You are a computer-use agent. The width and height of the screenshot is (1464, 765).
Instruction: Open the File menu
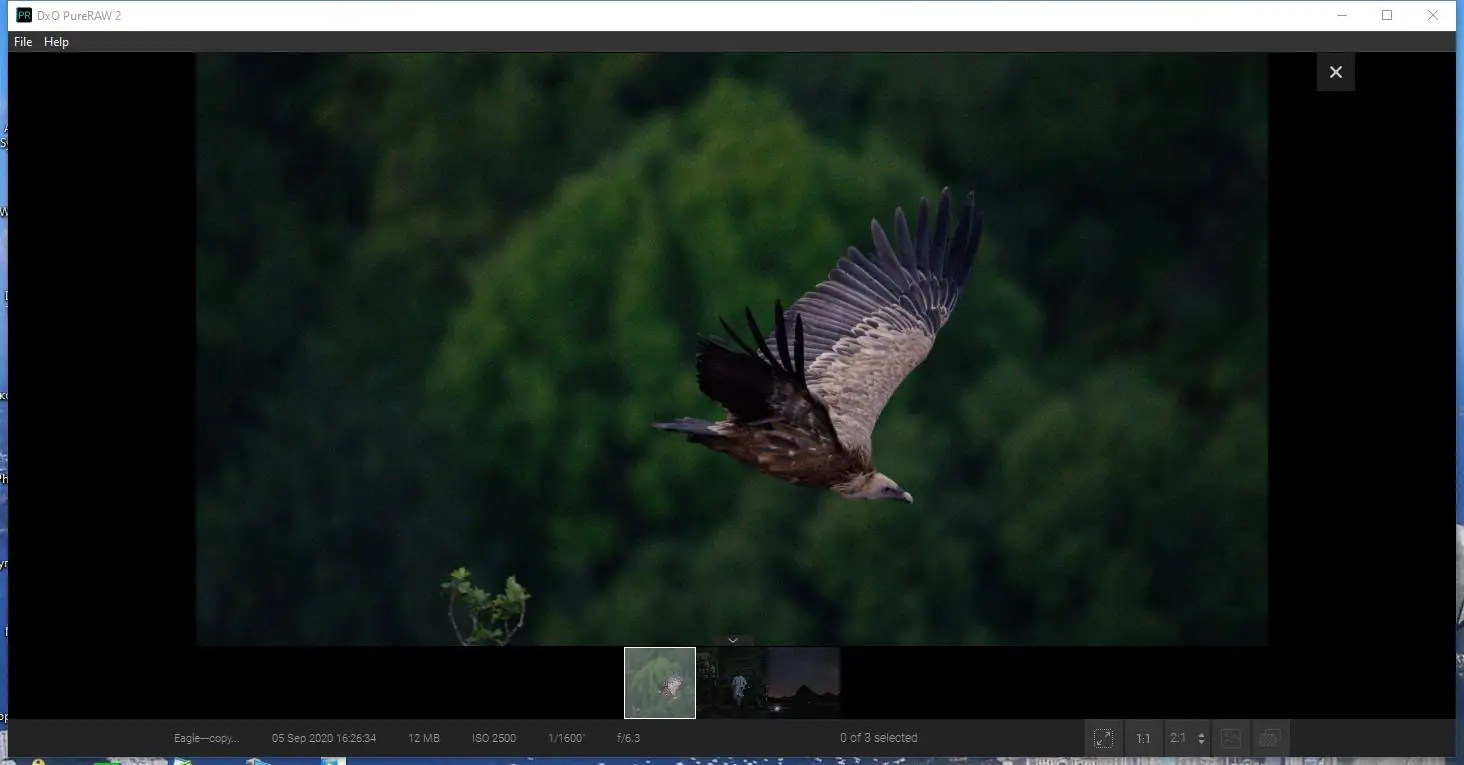[23, 42]
